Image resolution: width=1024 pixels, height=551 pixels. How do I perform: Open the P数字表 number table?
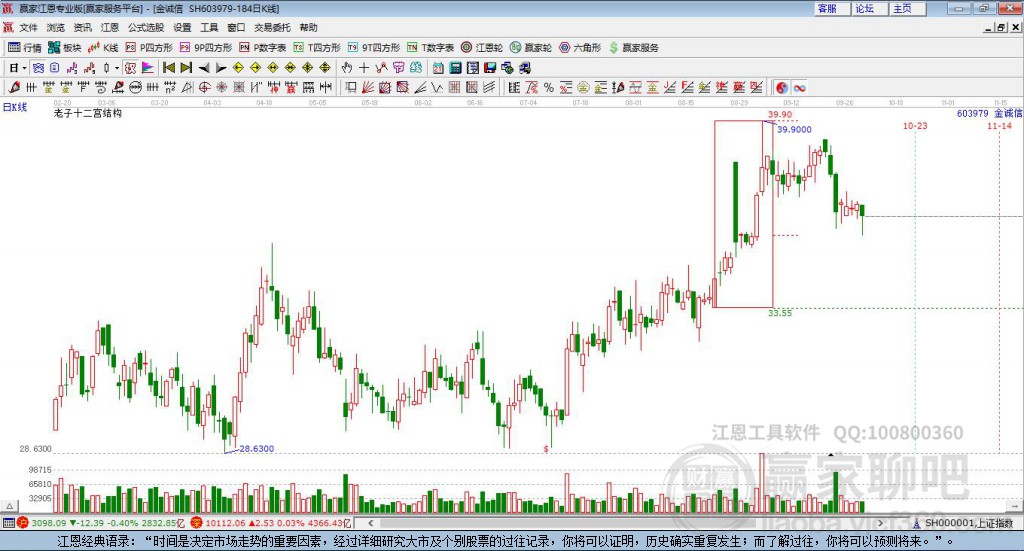[x=262, y=48]
